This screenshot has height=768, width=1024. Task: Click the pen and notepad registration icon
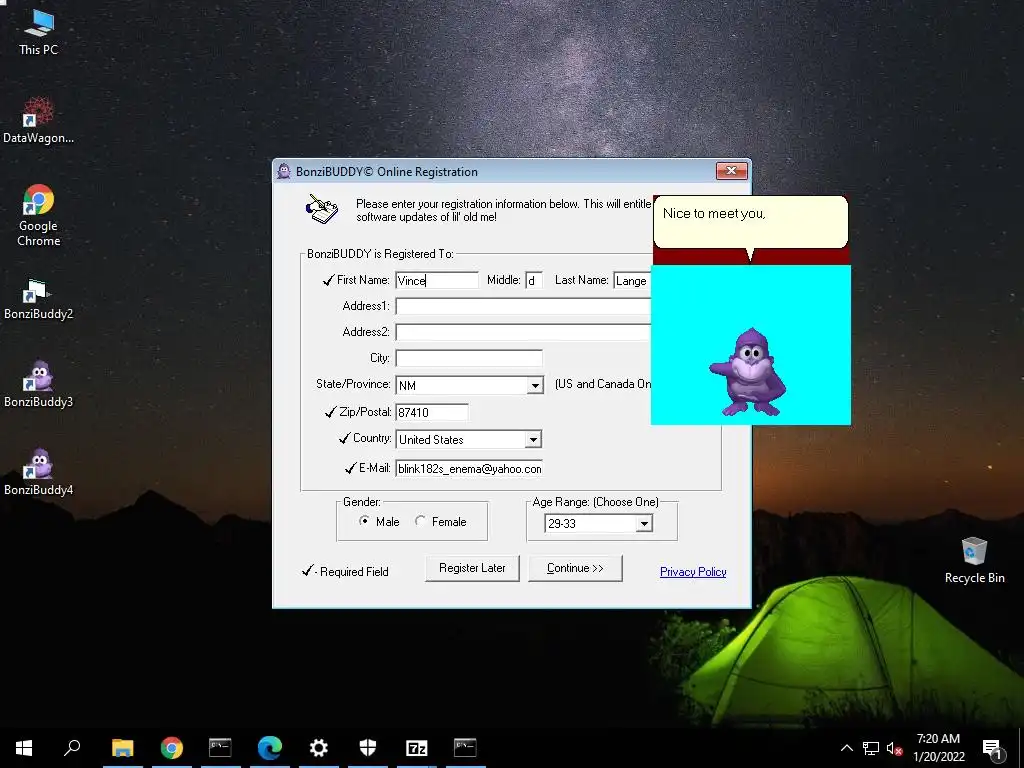tap(321, 209)
